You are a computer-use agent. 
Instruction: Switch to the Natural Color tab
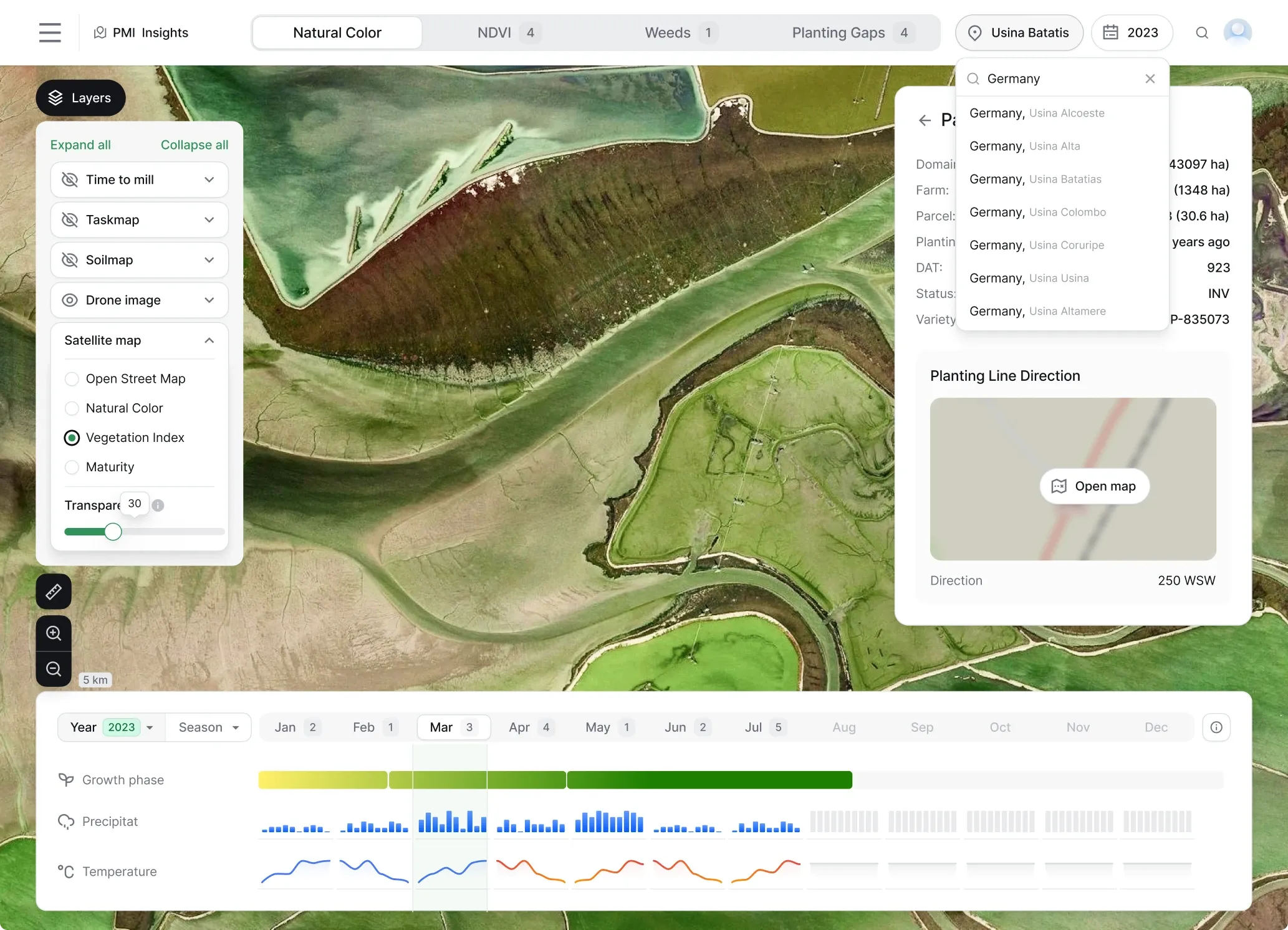point(337,32)
